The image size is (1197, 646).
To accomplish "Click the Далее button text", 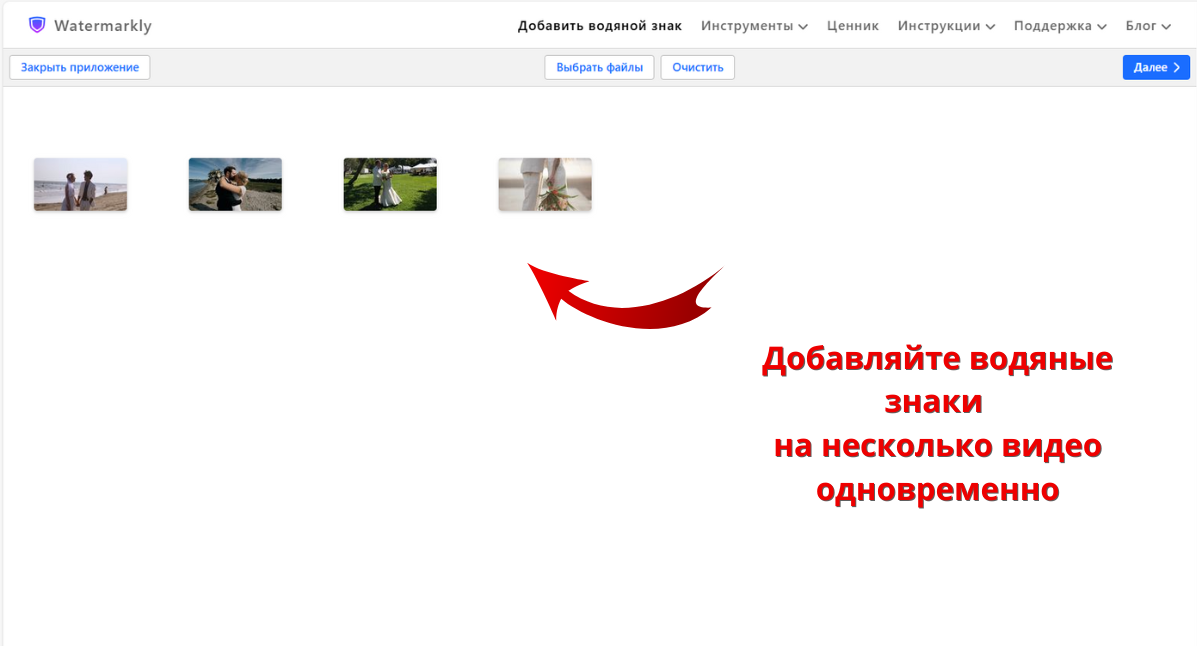I will tap(1150, 67).
